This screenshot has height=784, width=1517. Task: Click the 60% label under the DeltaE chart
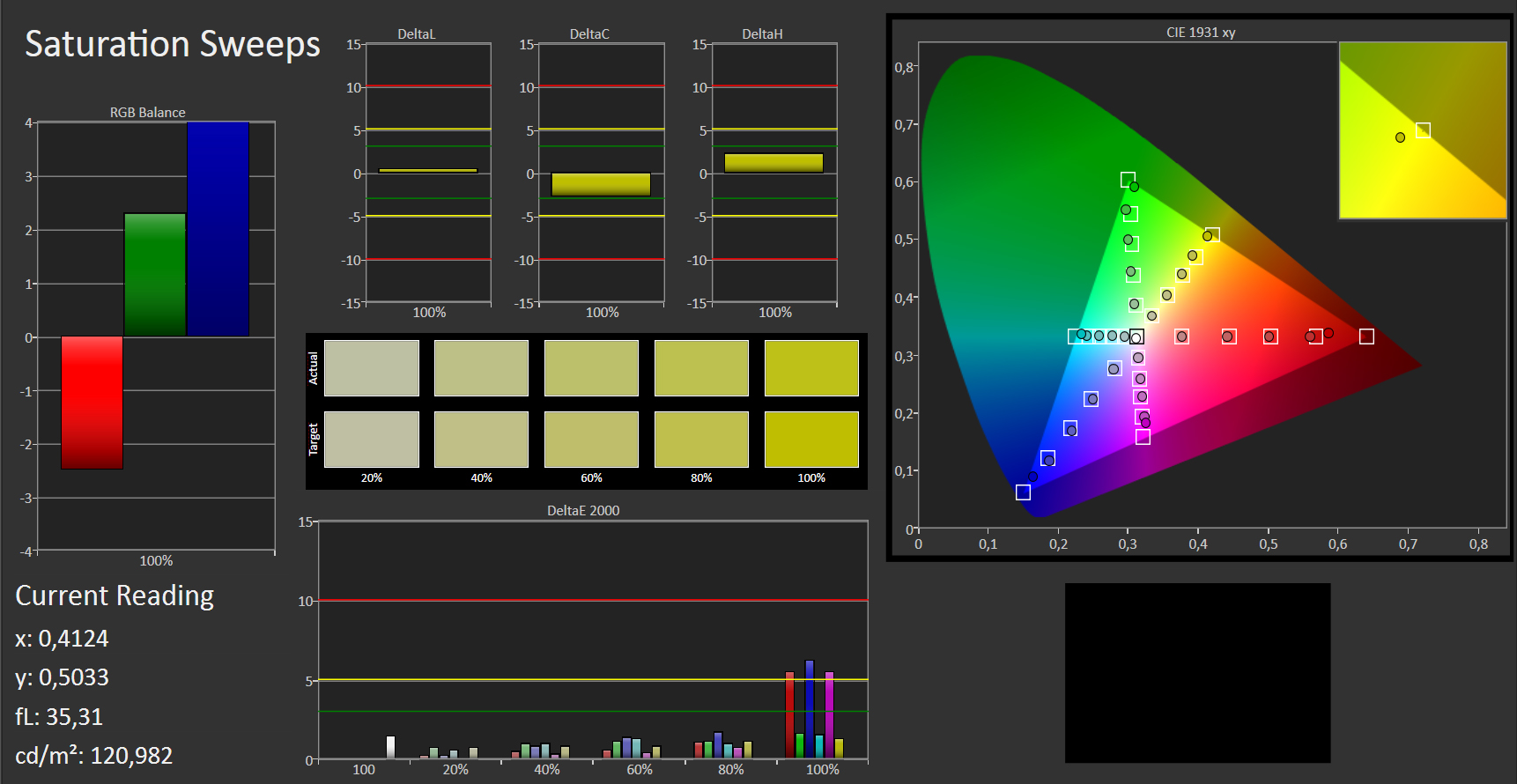click(640, 770)
